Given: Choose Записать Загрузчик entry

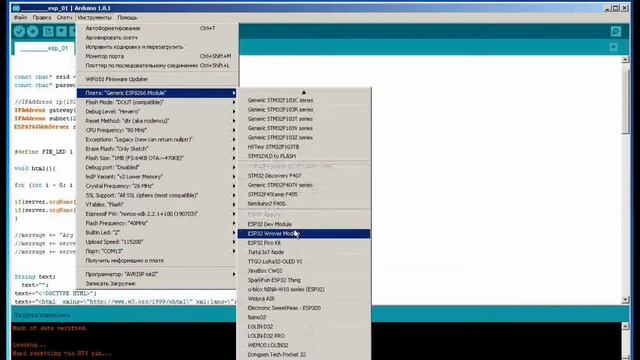Looking at the screenshot, I should tap(157, 283).
